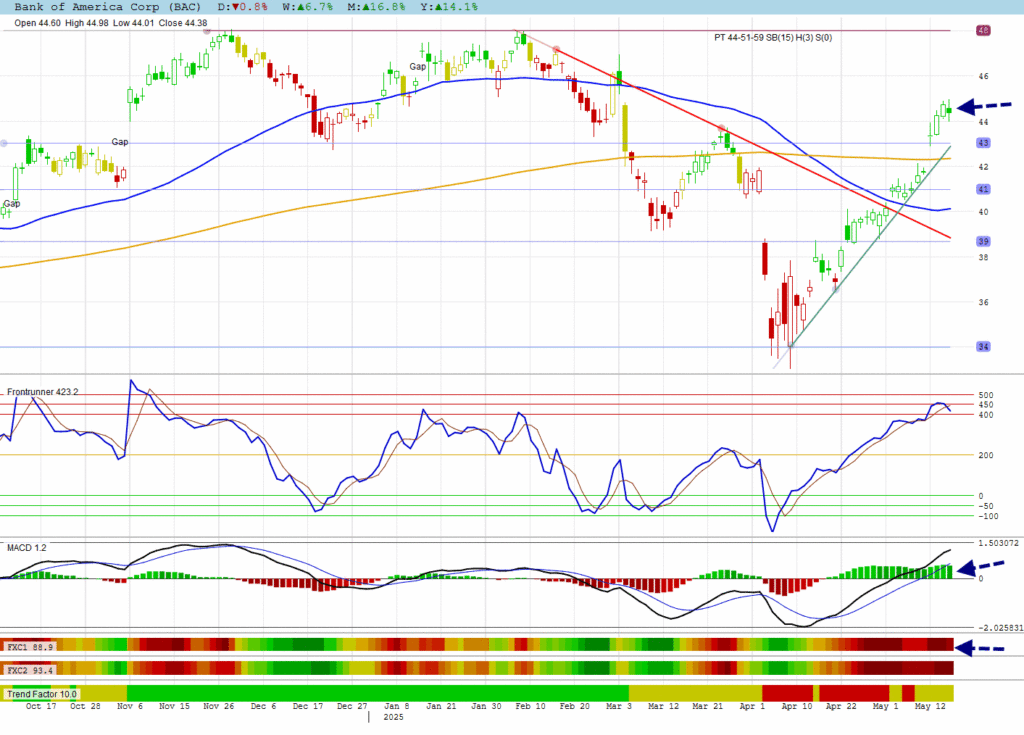The image size is (1024, 735).
Task: Click the Apr 10 date label
Action: click(x=797, y=706)
